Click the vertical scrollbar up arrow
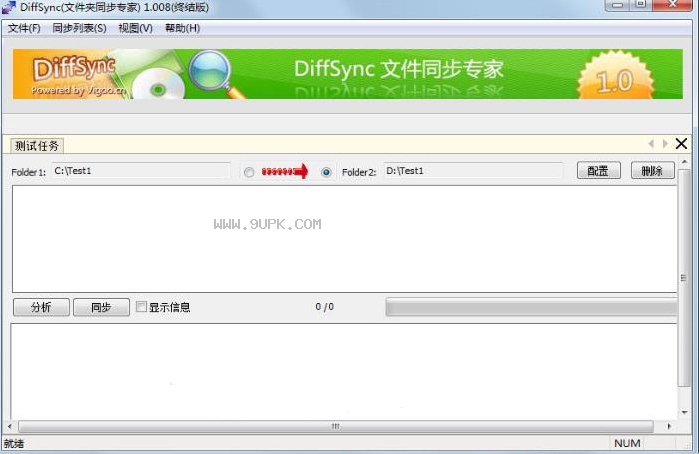Viewport: 699px width, 454px height. click(684, 161)
